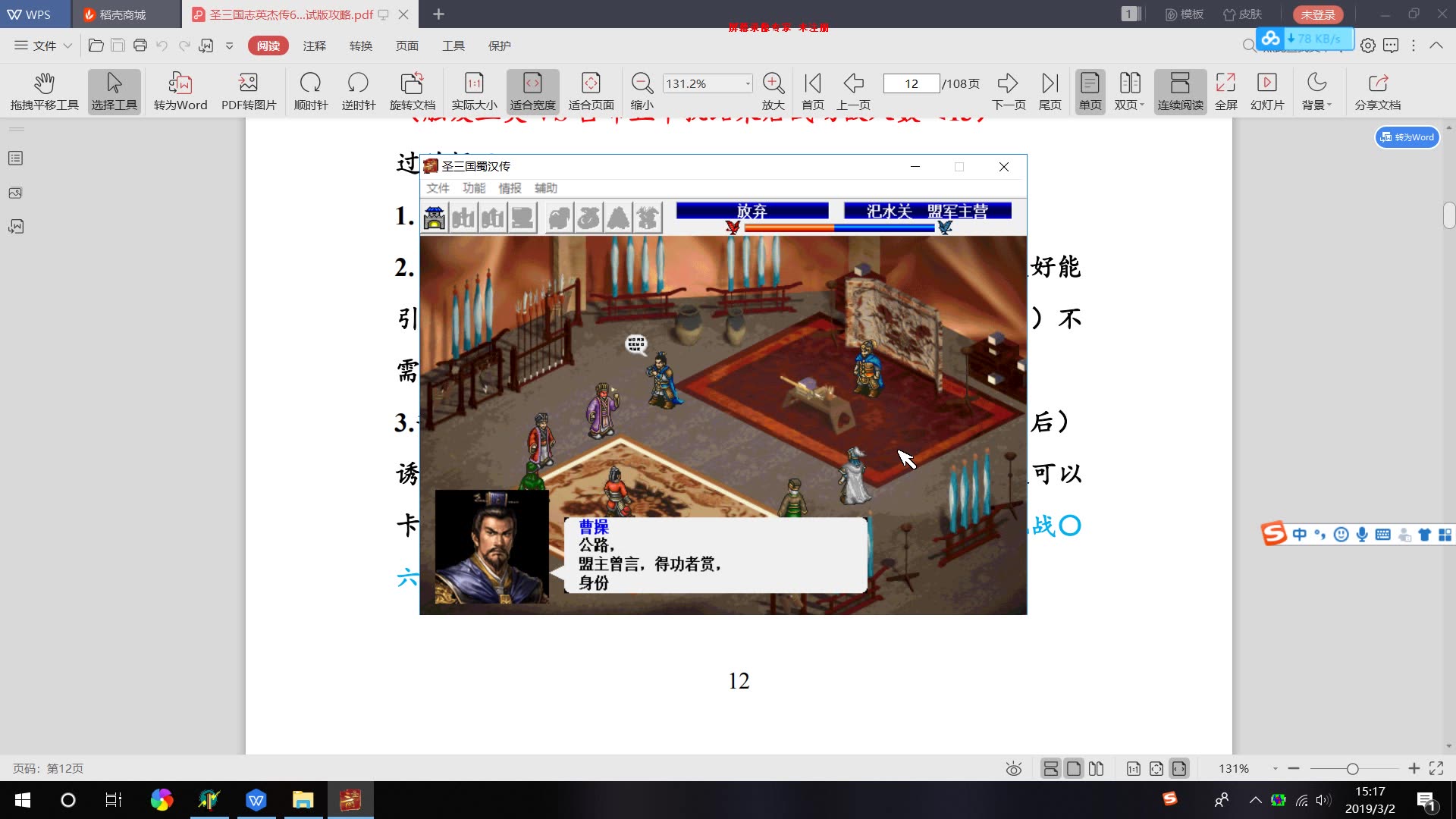This screenshot has width=1456, height=819.
Task: Open the thumbnails panel in sidebar
Action: [15, 193]
